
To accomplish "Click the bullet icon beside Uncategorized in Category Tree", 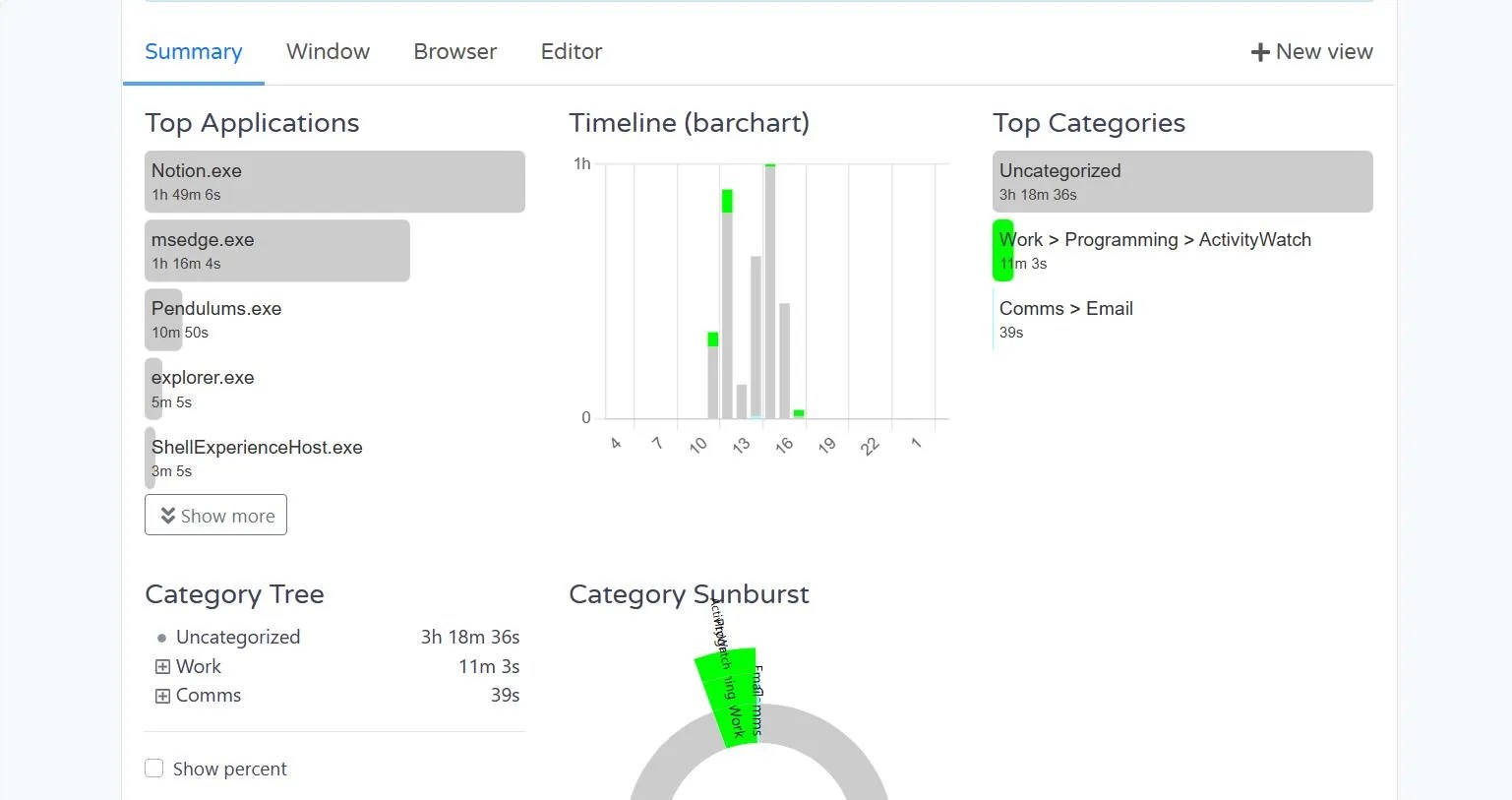I will 162,638.
